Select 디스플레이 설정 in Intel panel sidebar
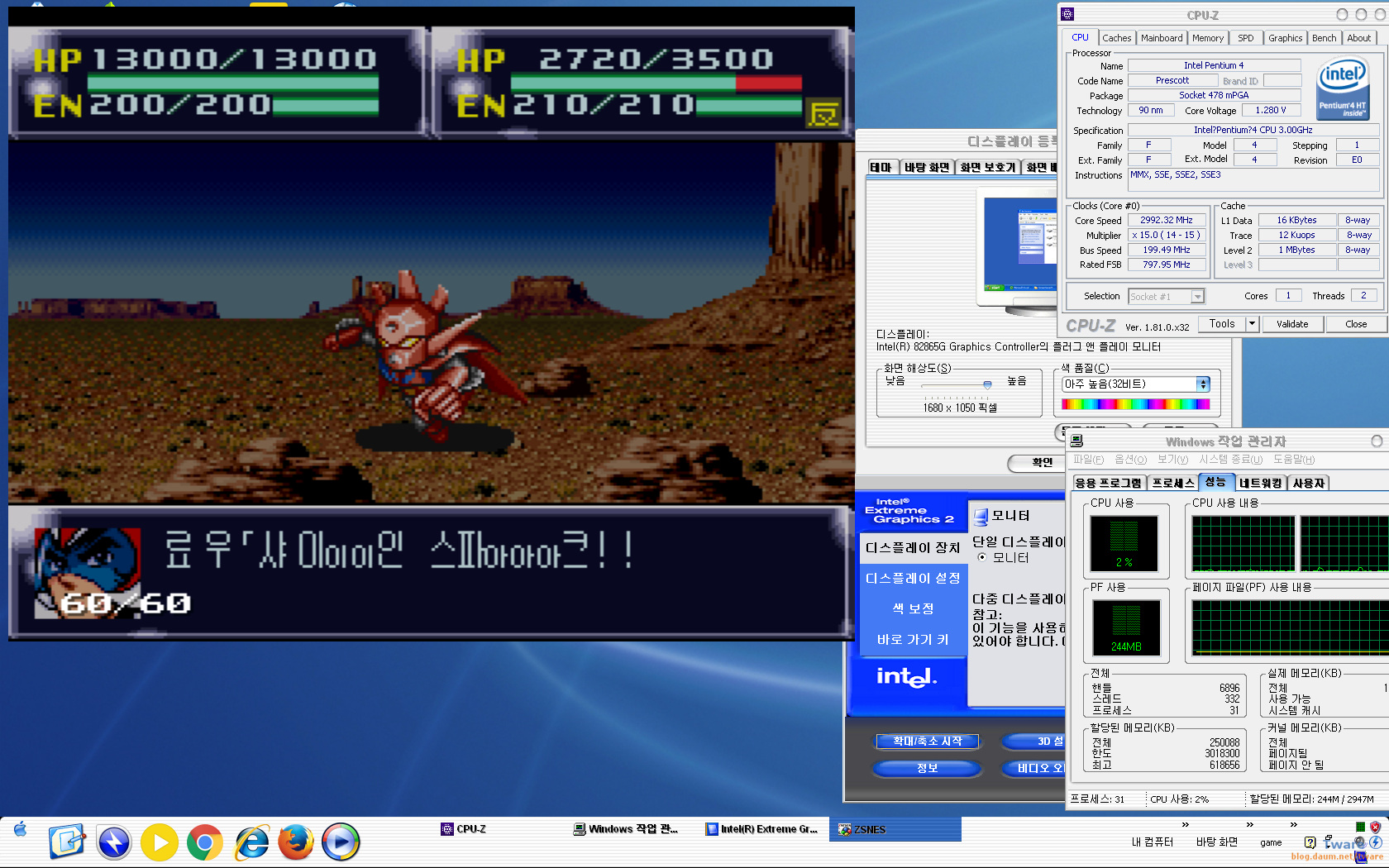Viewport: 1389px width, 868px height. (913, 578)
